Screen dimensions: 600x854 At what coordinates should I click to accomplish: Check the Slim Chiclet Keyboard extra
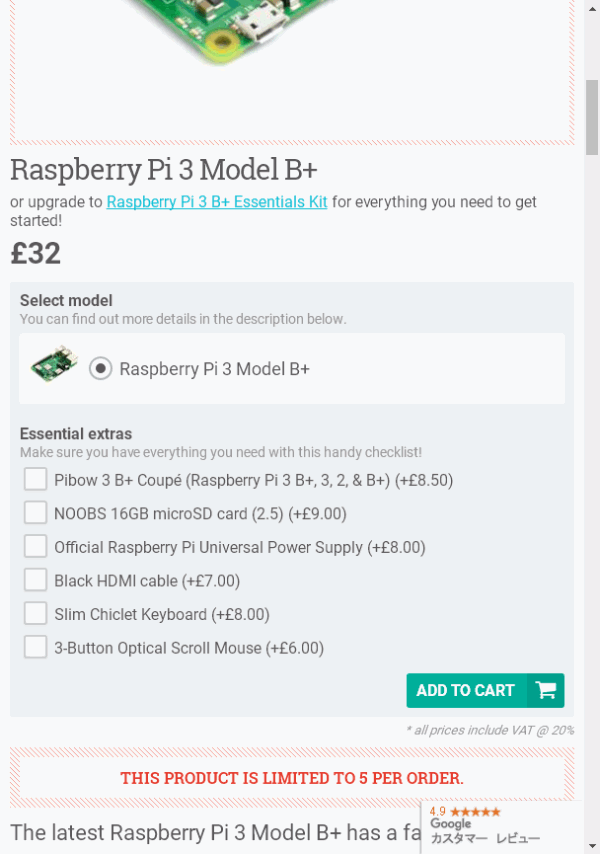(x=35, y=614)
